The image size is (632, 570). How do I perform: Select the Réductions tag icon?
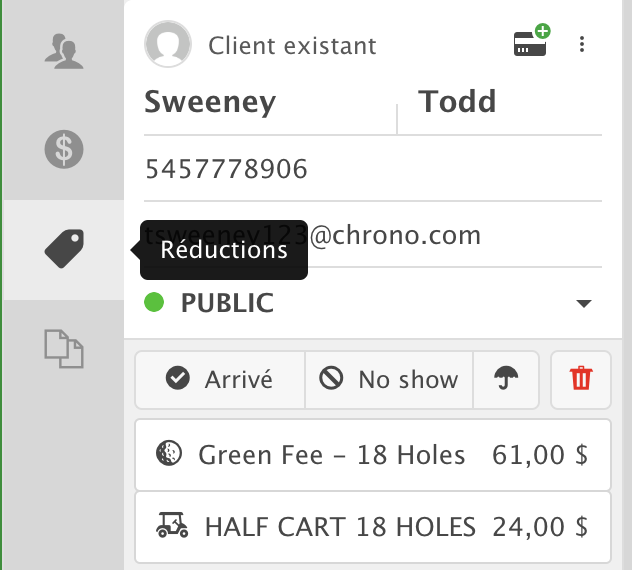64,249
